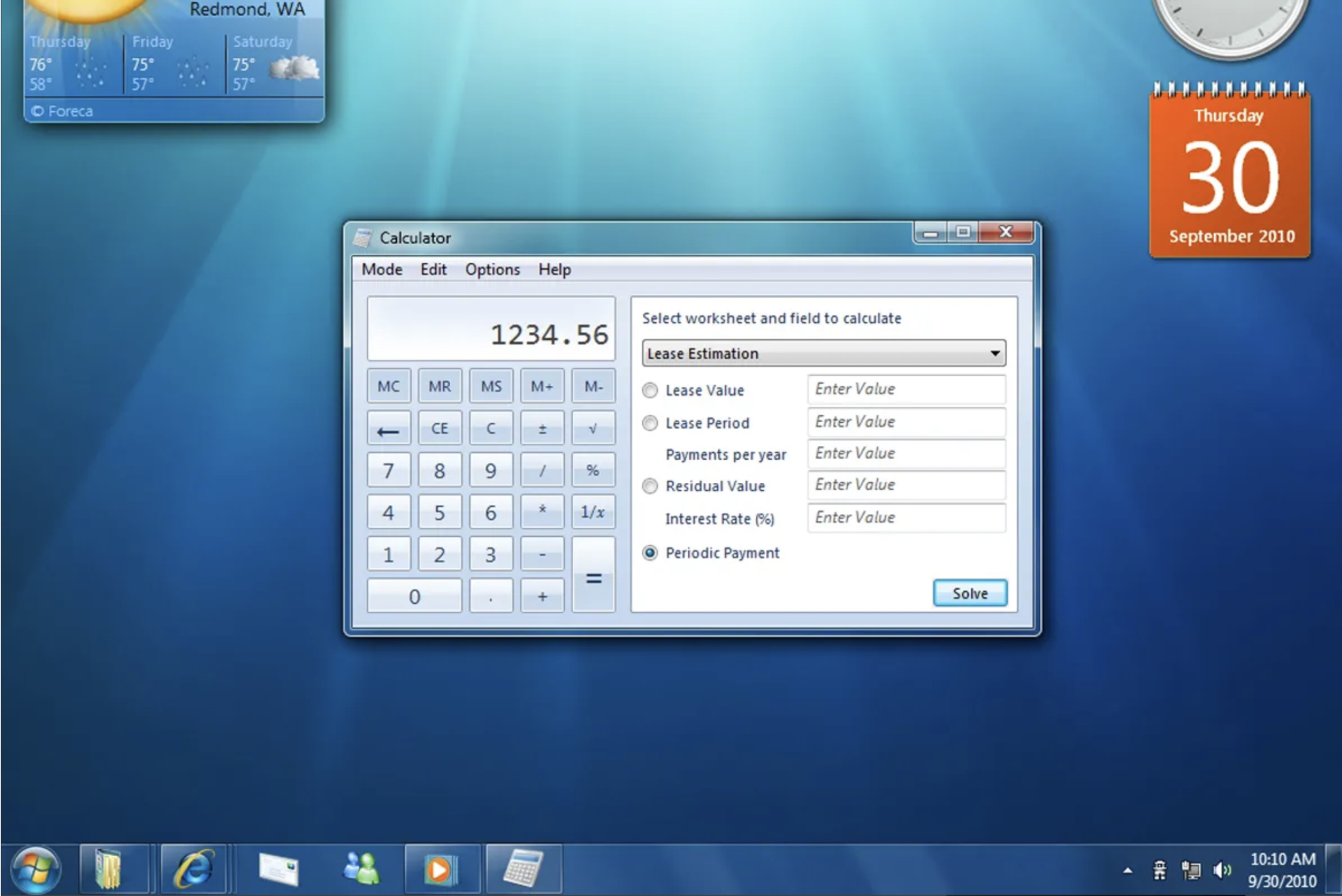Click the decimal point key
This screenshot has height=896, width=1342.
coord(491,596)
